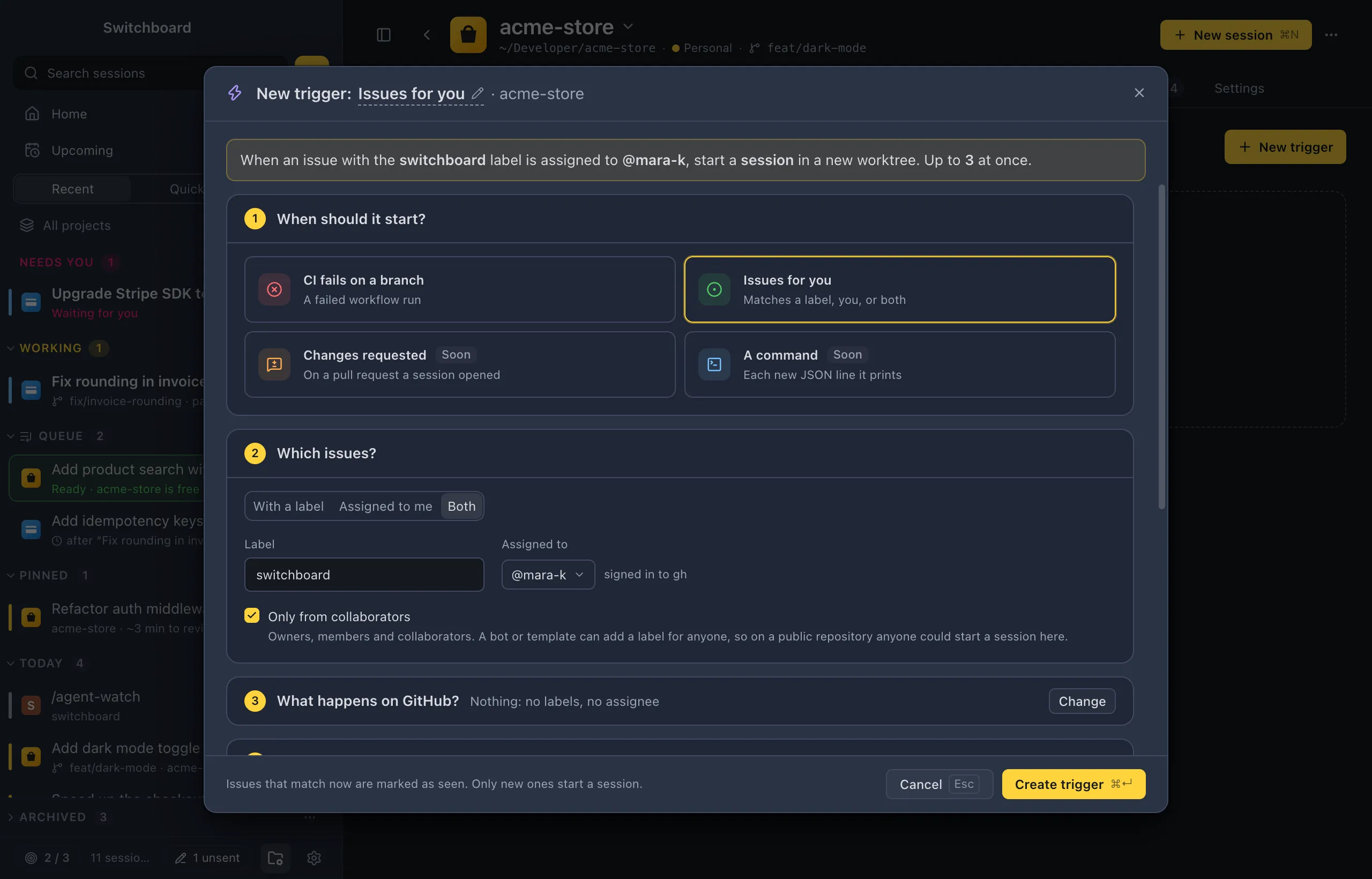Click the search magnifier icon

(31, 73)
